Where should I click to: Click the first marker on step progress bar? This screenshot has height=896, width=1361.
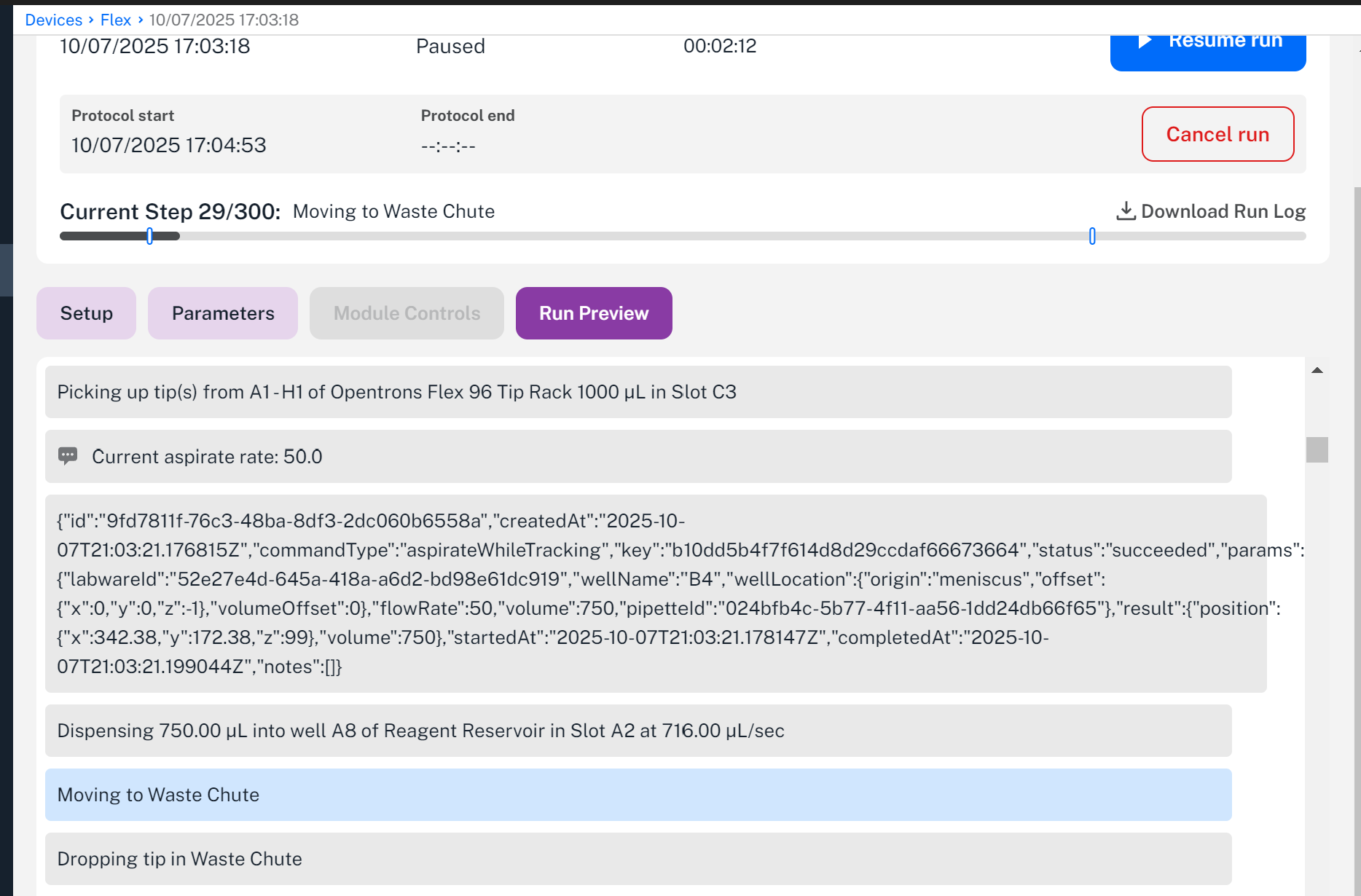(149, 236)
